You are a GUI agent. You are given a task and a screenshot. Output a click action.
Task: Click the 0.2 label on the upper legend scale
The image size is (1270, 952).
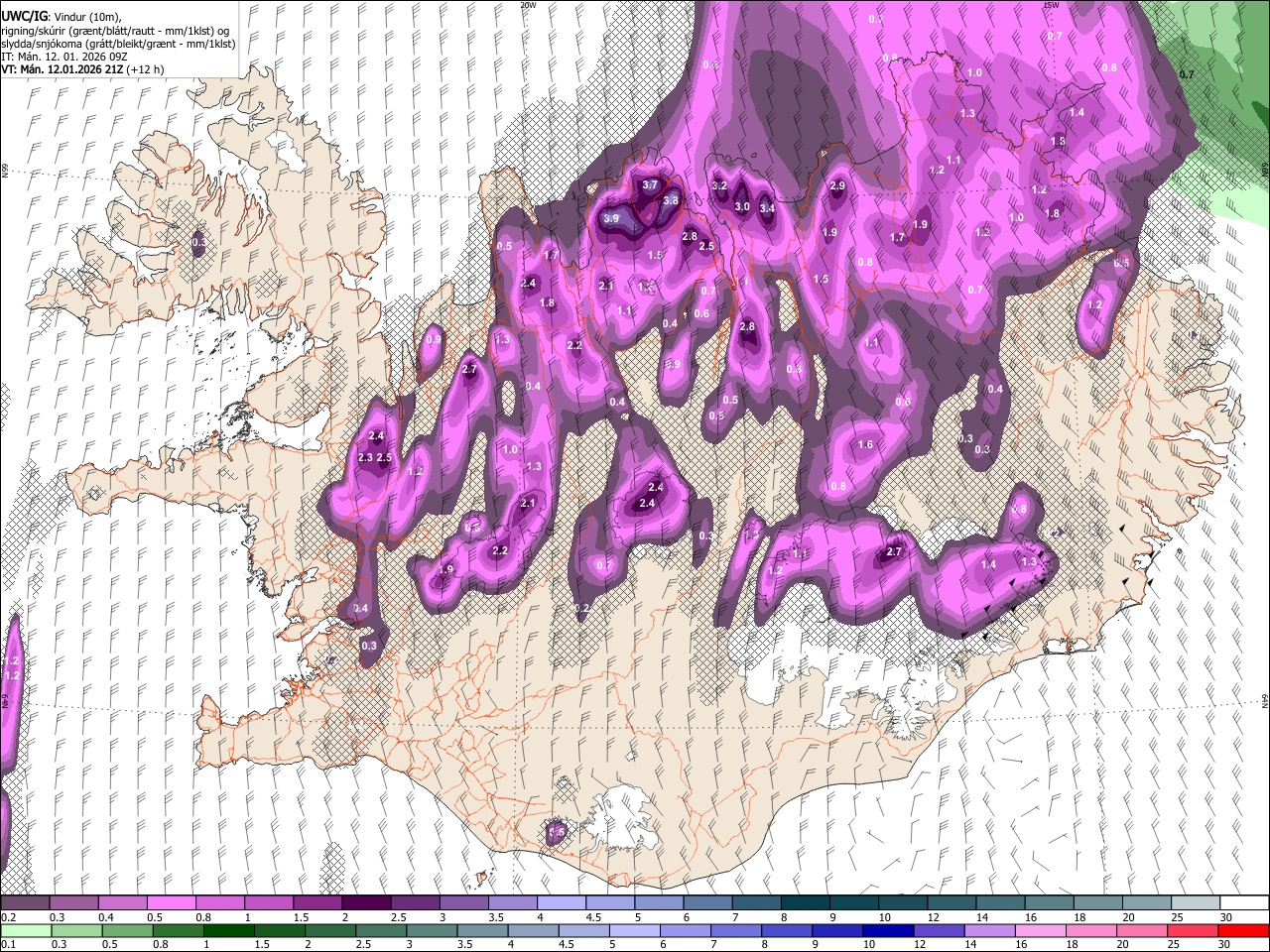coord(8,918)
